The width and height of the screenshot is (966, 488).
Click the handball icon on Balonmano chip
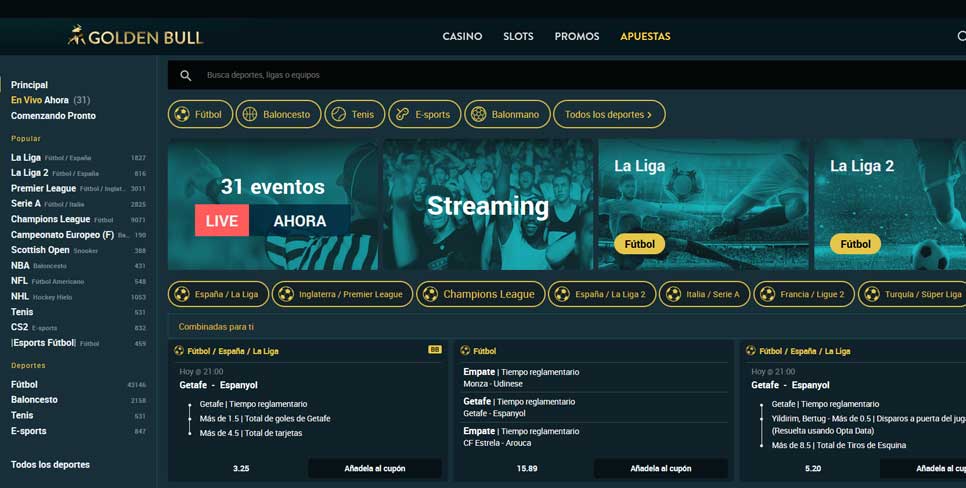(479, 114)
